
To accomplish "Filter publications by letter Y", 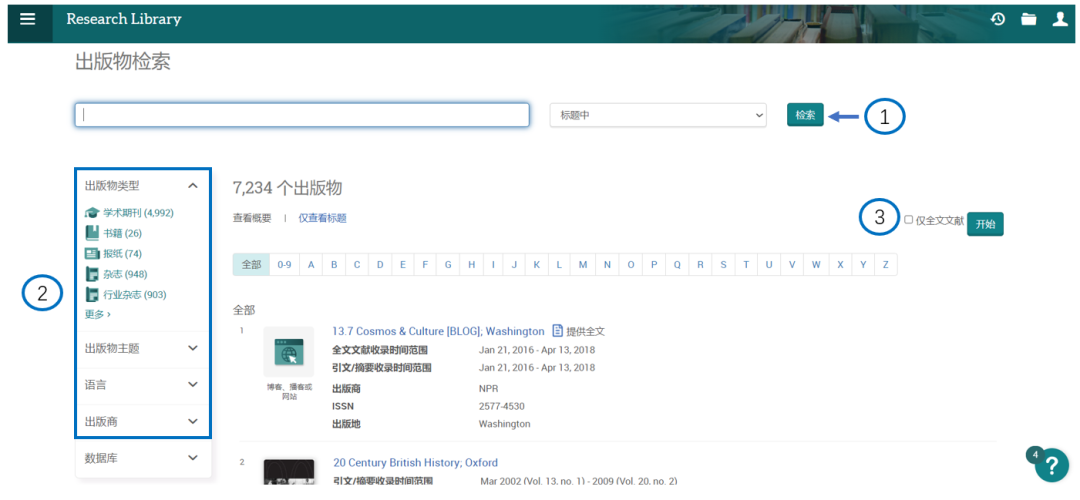I will coord(863,264).
